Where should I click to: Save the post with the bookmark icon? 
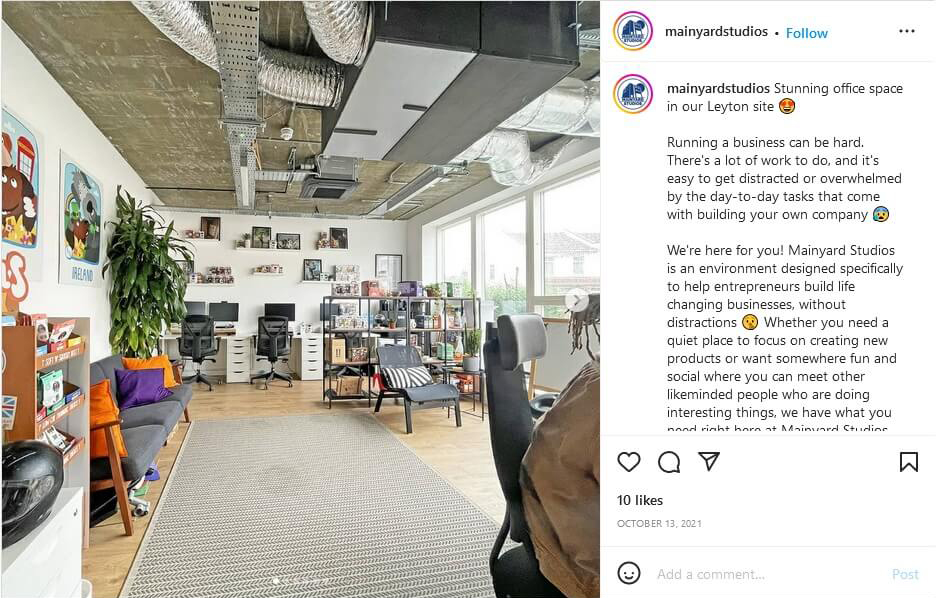908,462
